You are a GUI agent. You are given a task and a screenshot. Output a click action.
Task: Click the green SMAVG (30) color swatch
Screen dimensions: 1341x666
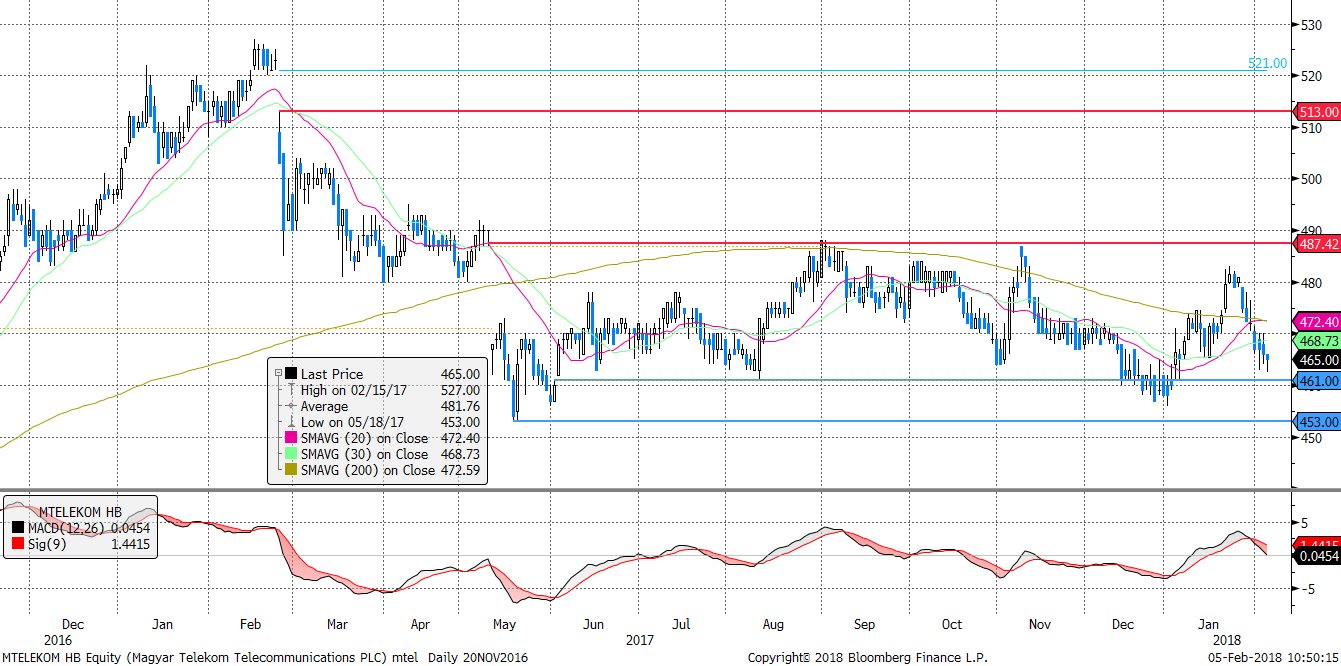291,454
